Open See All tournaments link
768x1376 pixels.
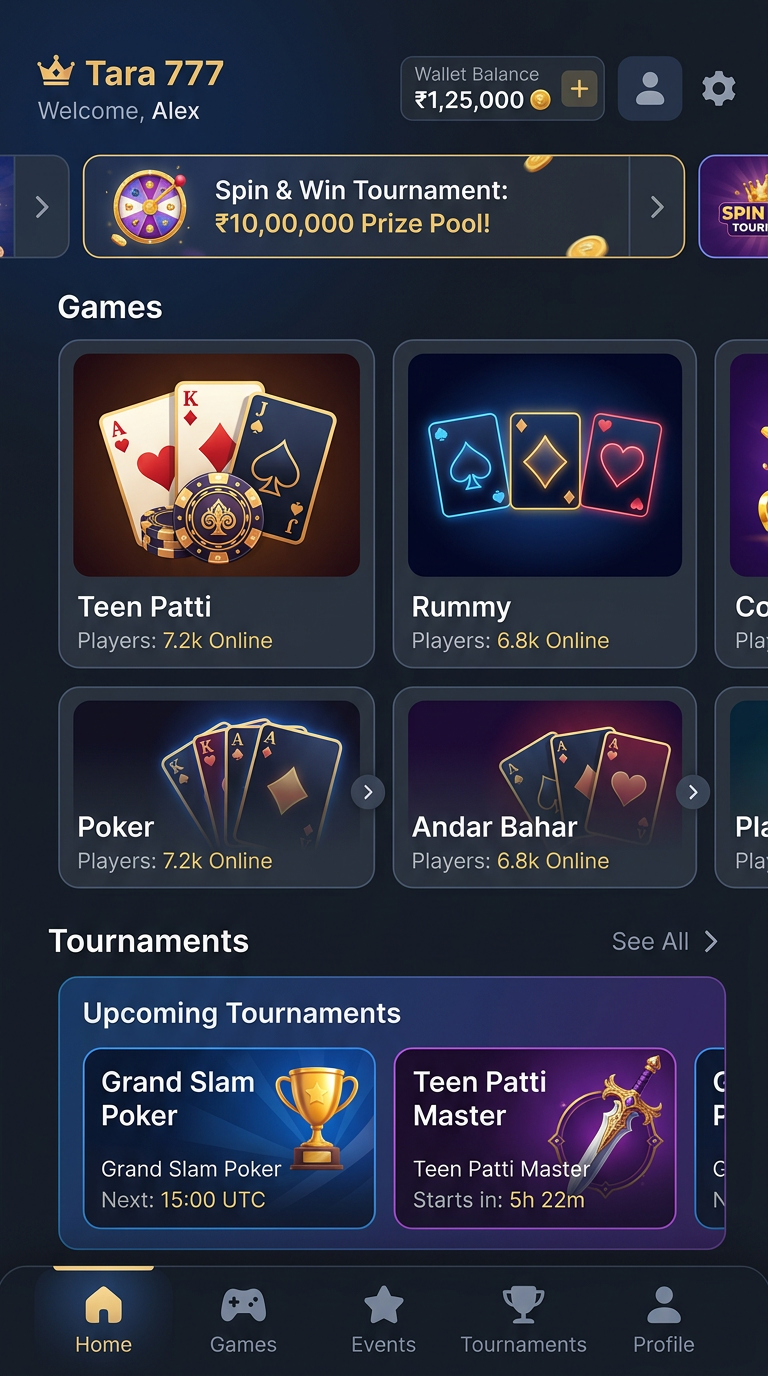pyautogui.click(x=665, y=941)
